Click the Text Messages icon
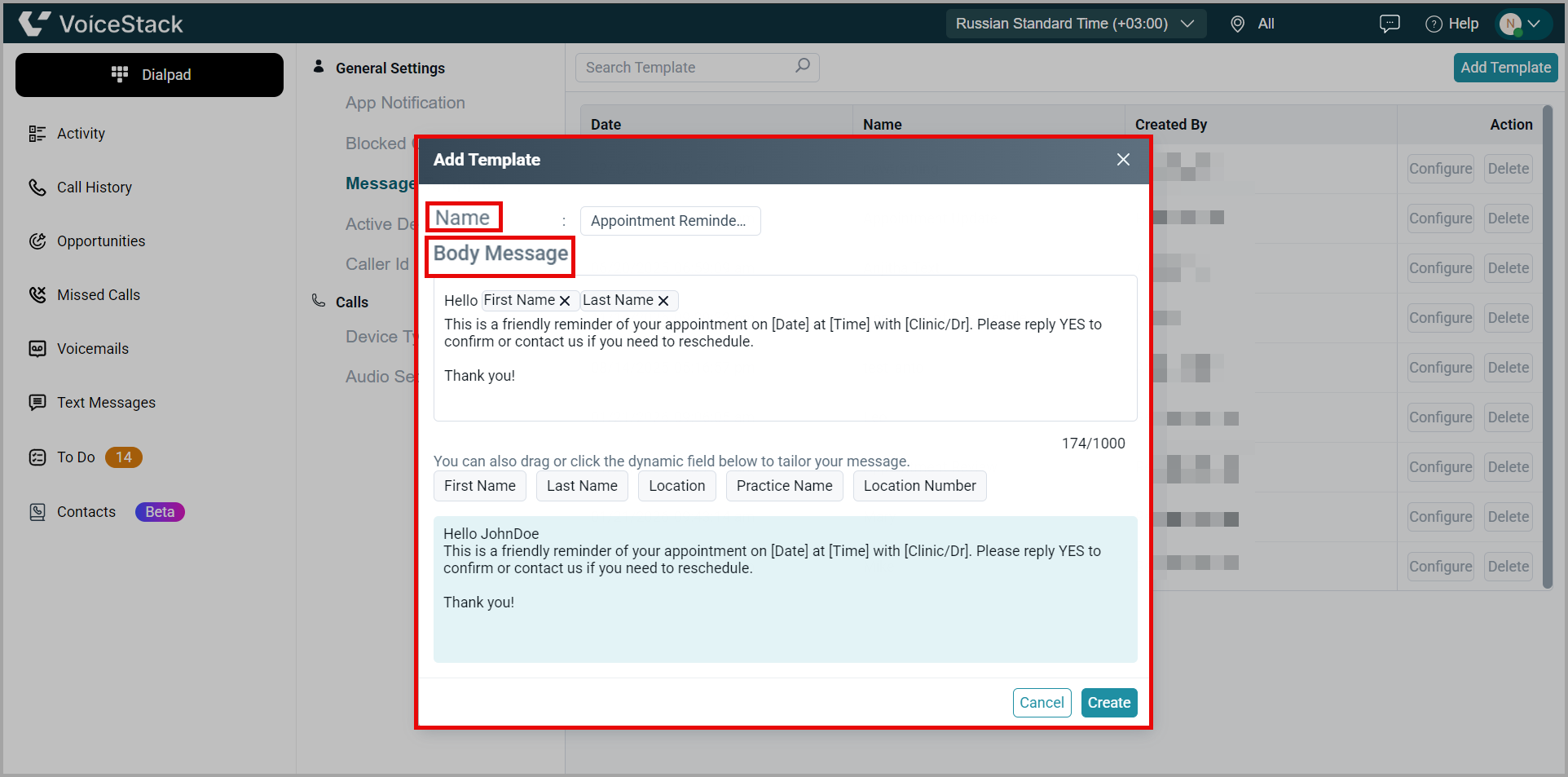 pyautogui.click(x=37, y=403)
